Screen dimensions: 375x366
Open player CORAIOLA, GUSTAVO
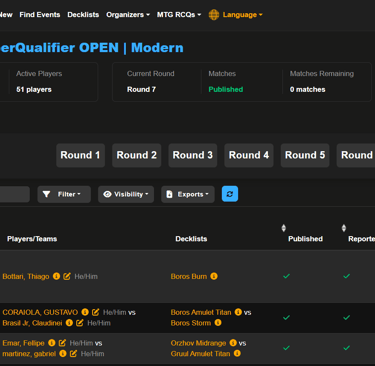pos(40,312)
